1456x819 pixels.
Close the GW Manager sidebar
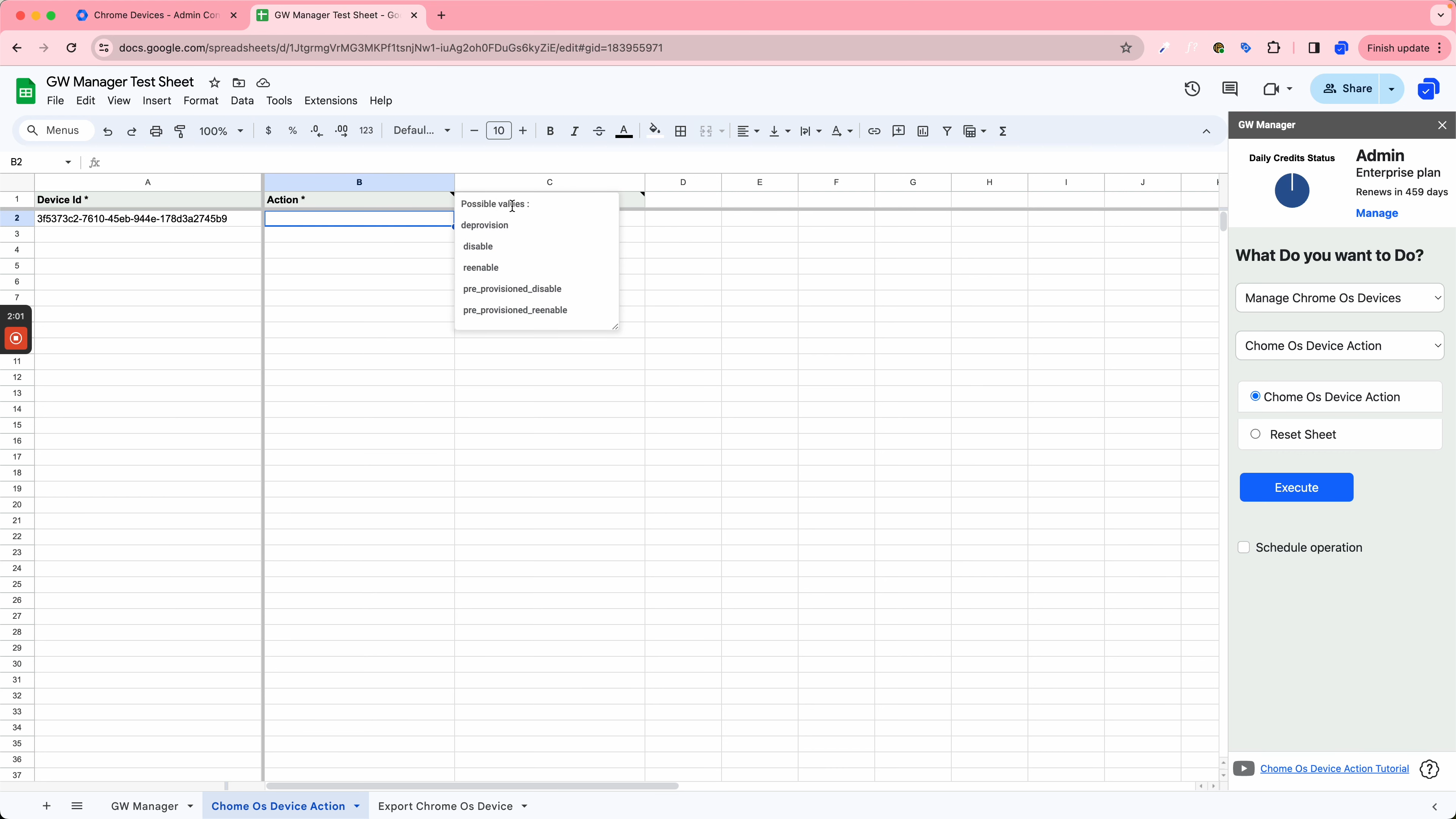1442,125
